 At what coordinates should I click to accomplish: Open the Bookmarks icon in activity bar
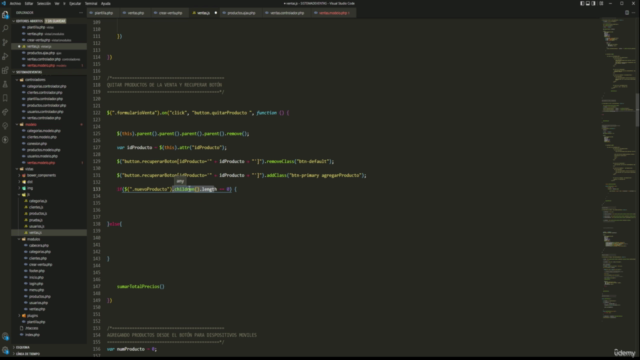(x=5, y=98)
